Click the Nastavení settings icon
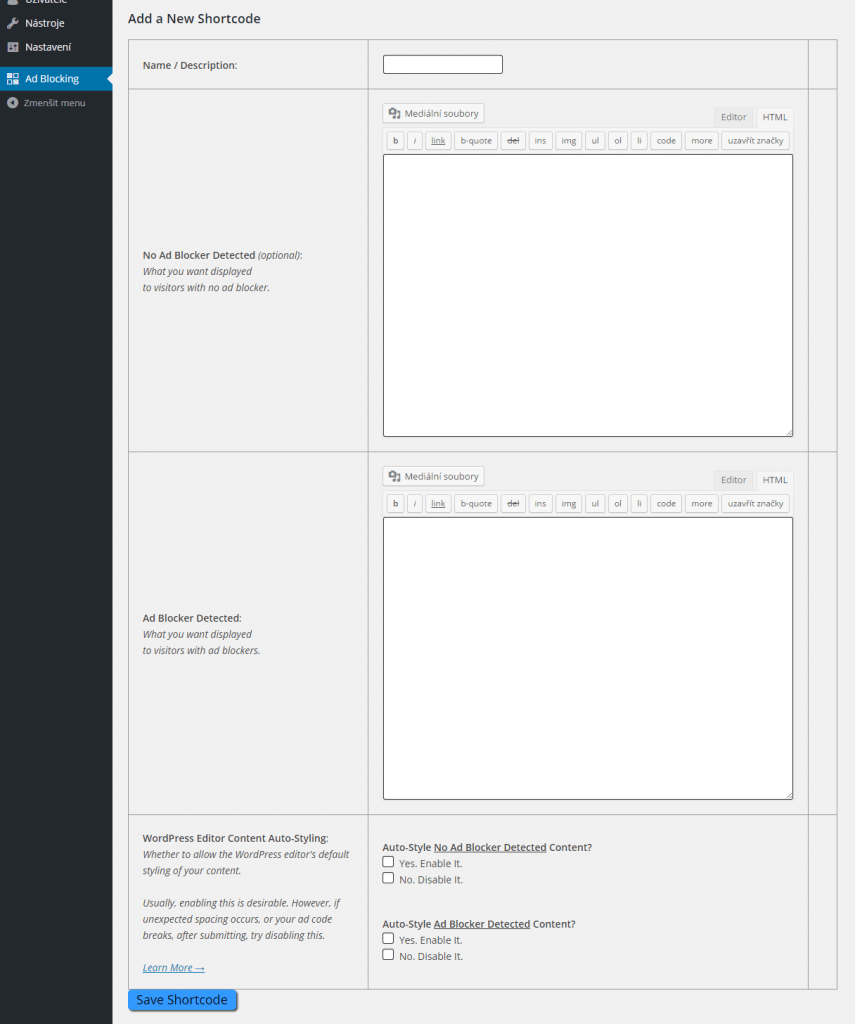 click(x=12, y=47)
